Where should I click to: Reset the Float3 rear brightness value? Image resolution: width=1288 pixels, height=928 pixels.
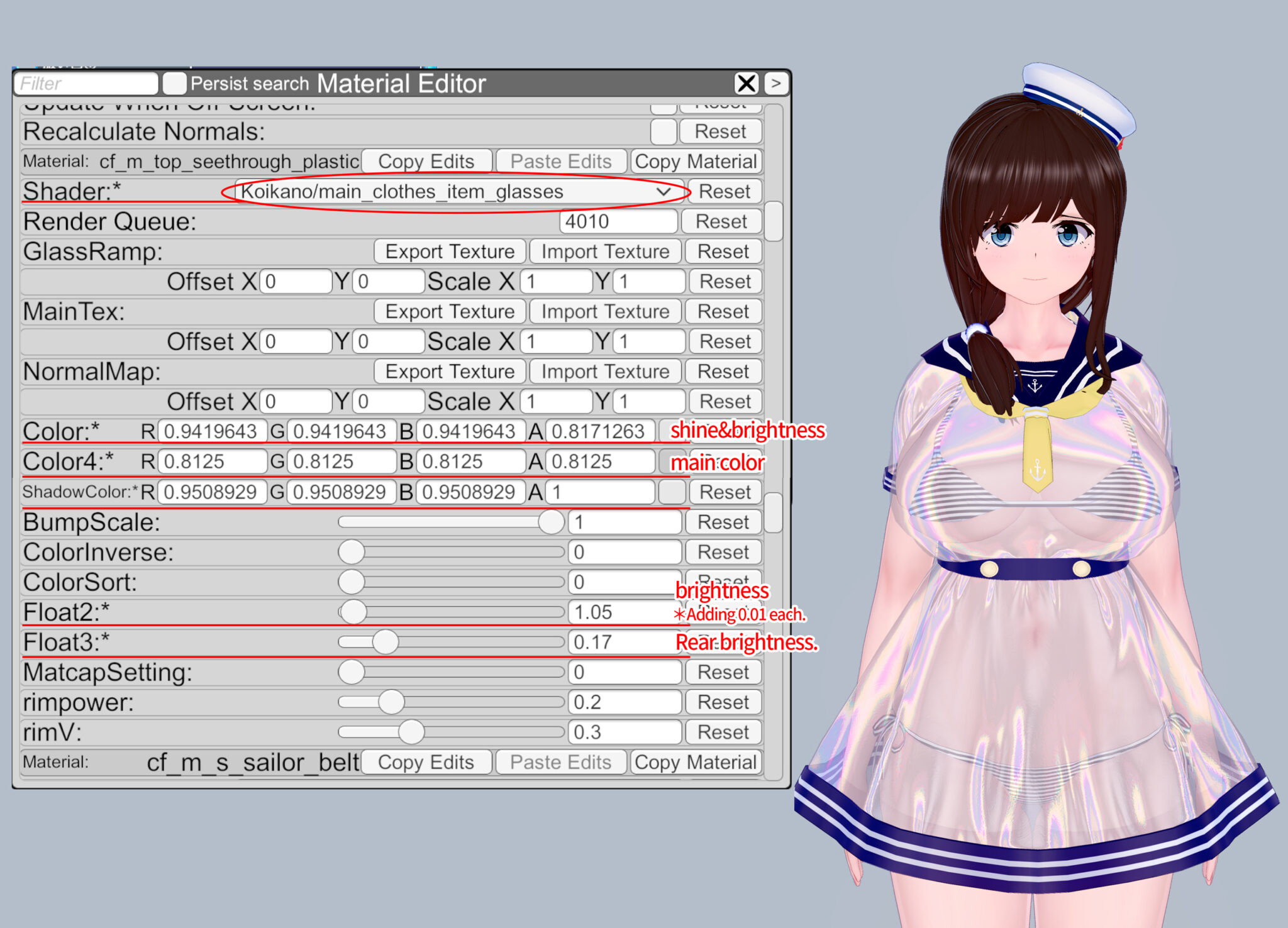pyautogui.click(x=723, y=641)
